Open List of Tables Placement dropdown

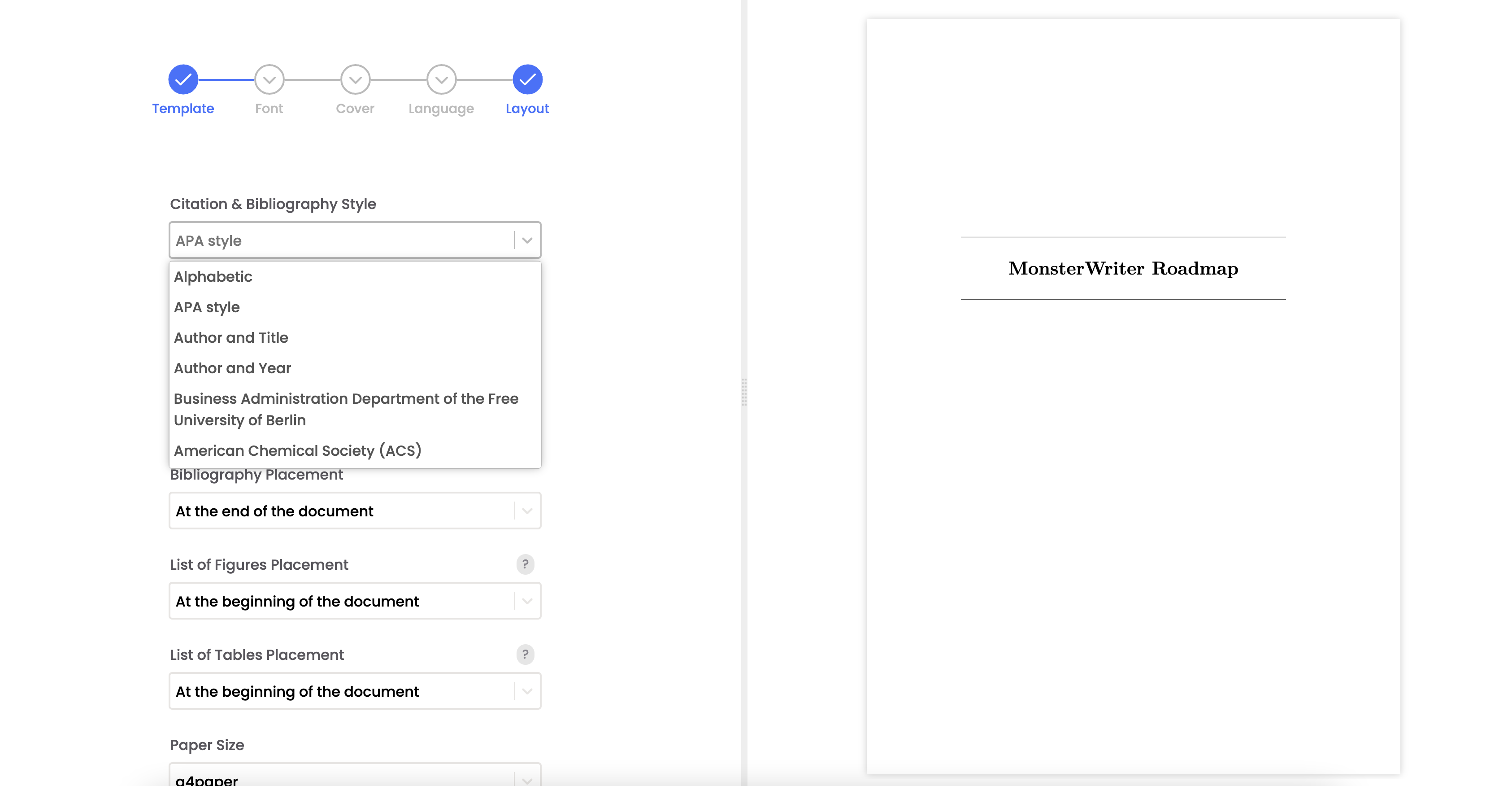click(x=355, y=691)
